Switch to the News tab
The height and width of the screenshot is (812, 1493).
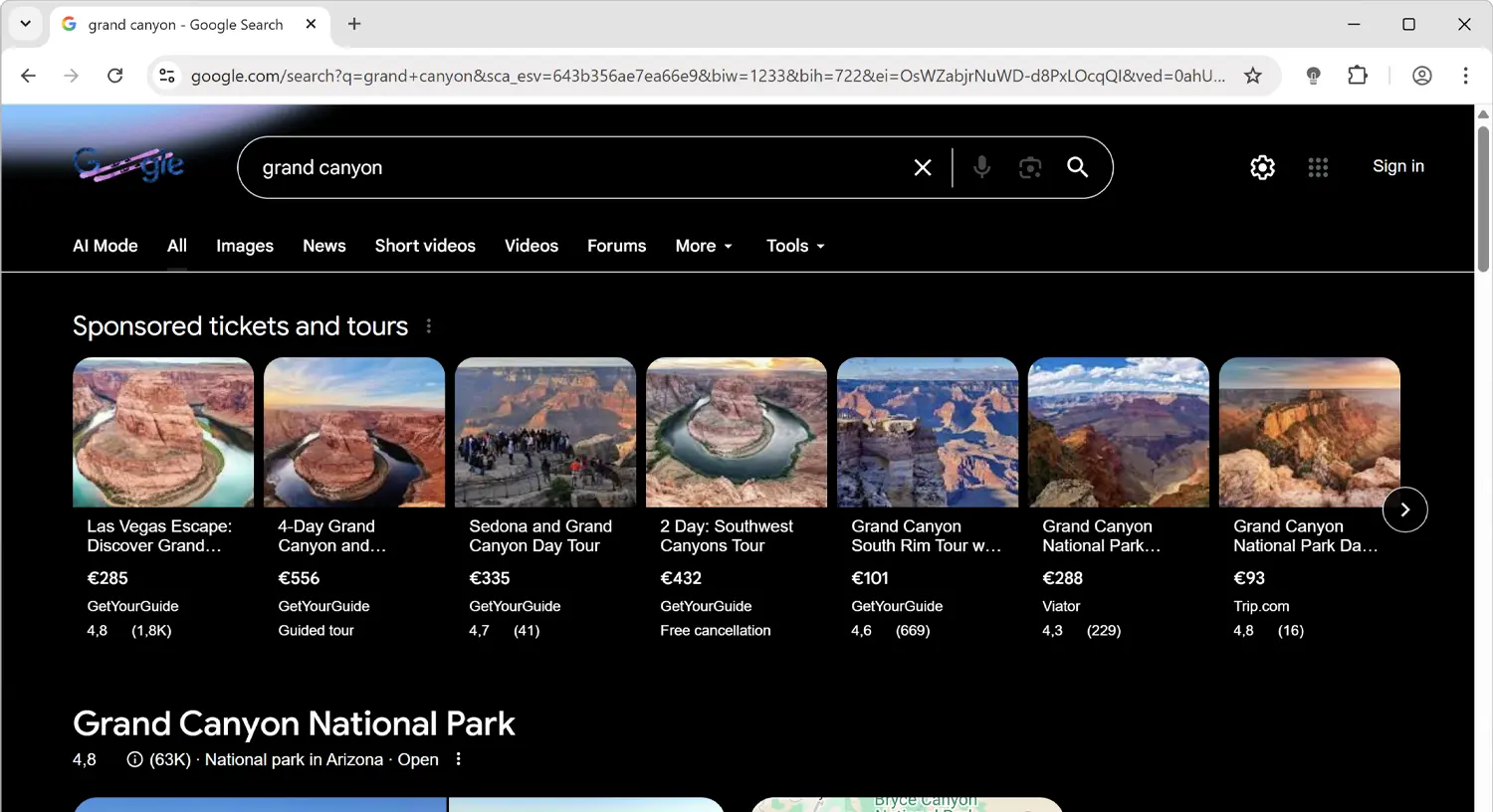tap(323, 246)
